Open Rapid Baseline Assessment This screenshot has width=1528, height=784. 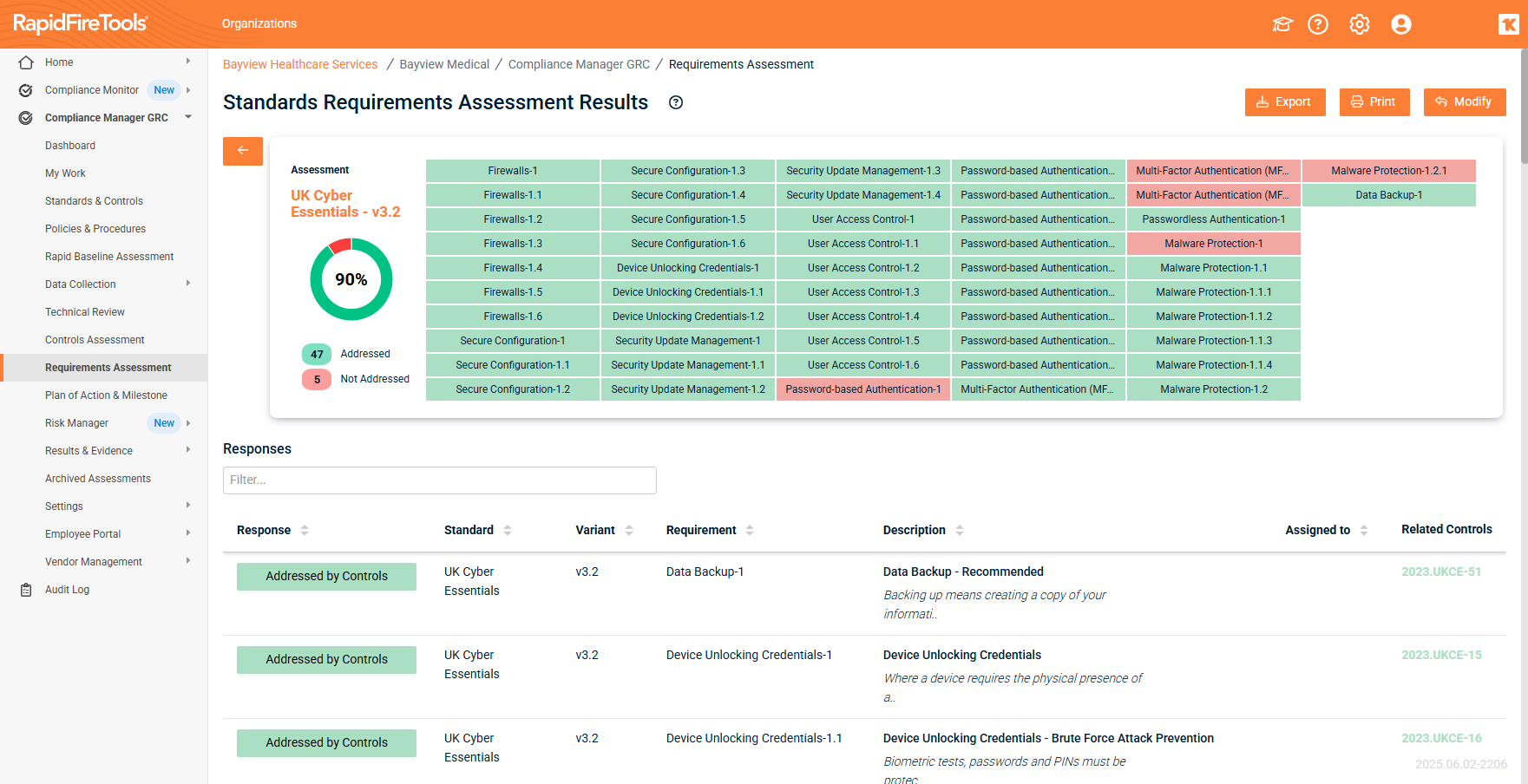click(x=109, y=257)
